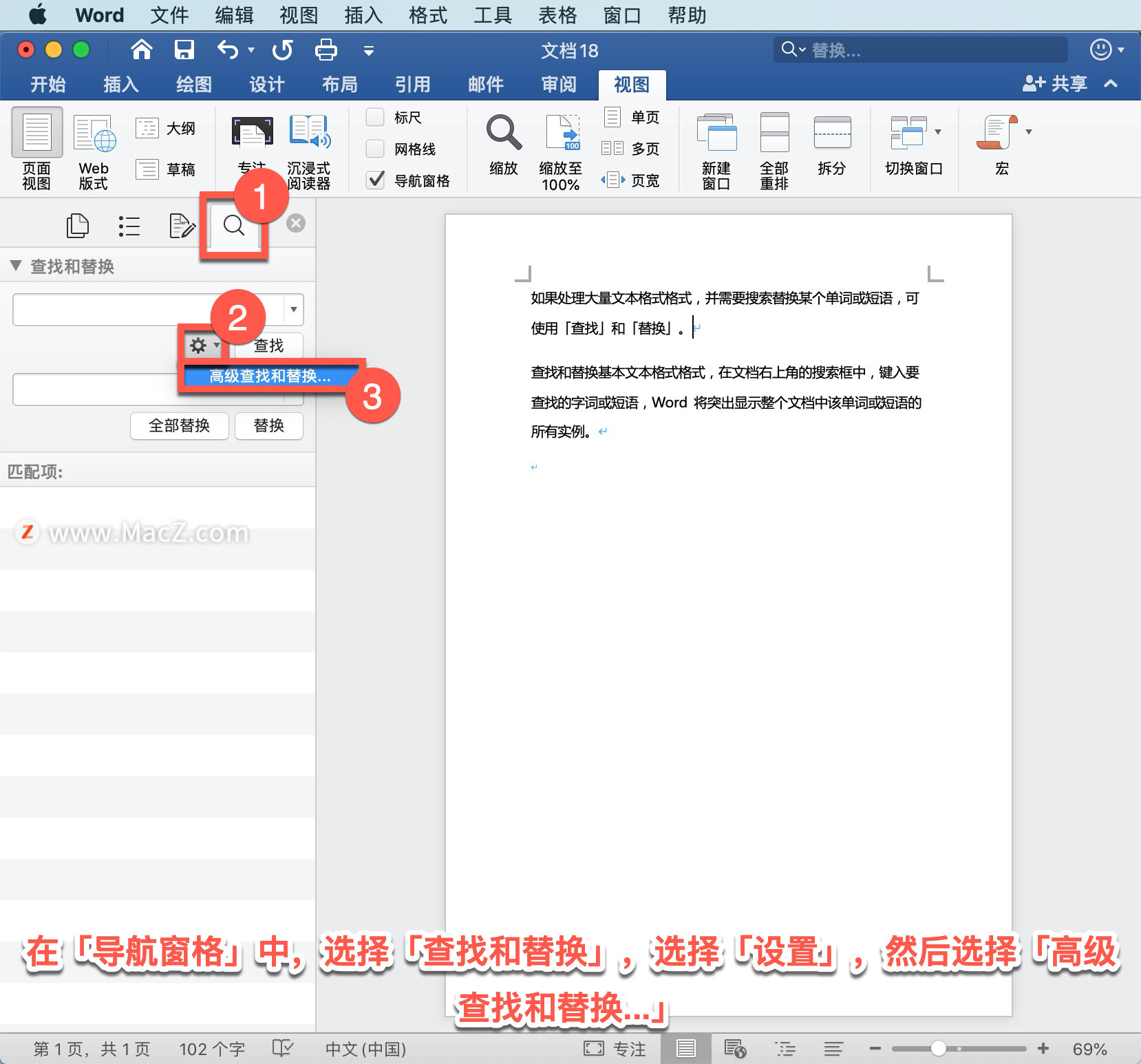This screenshot has height=1064, width=1141.
Task: Click the spelling check book icon in status bar
Action: coord(282,1048)
